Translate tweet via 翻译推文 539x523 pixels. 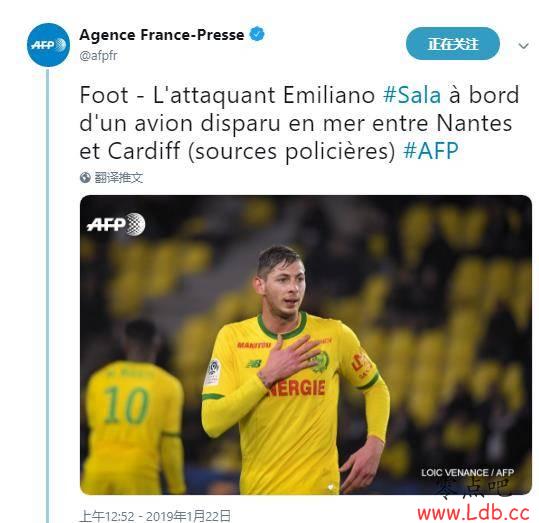point(118,178)
